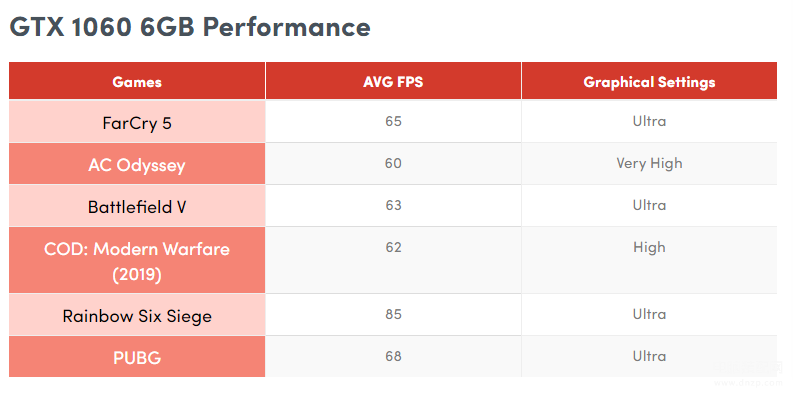Select the AC Odyssey FPS value 60
The image size is (793, 396).
[x=393, y=163]
